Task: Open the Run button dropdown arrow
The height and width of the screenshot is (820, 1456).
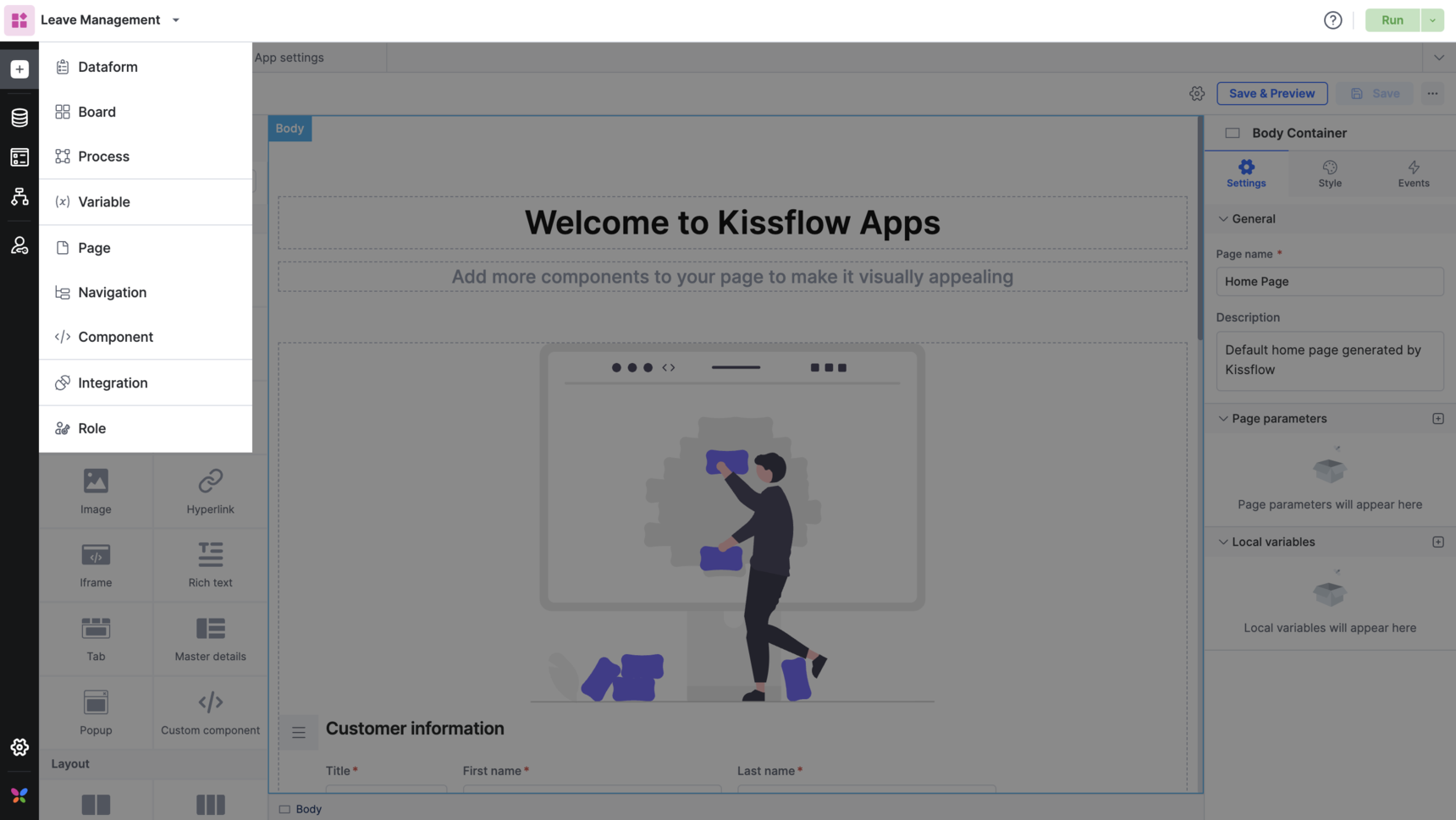Action: tap(1432, 20)
